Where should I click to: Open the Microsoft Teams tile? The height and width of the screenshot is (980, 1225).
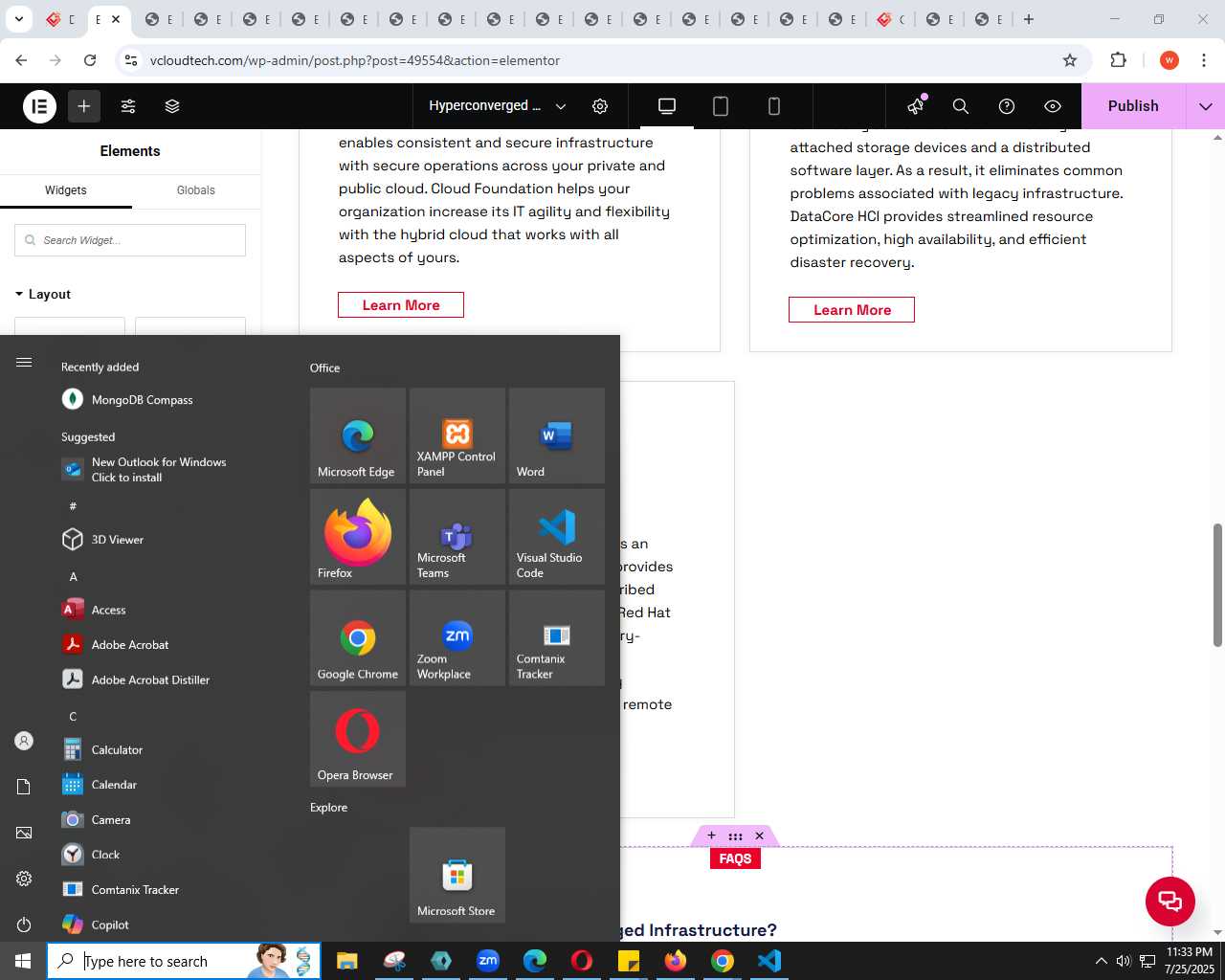pyautogui.click(x=457, y=537)
